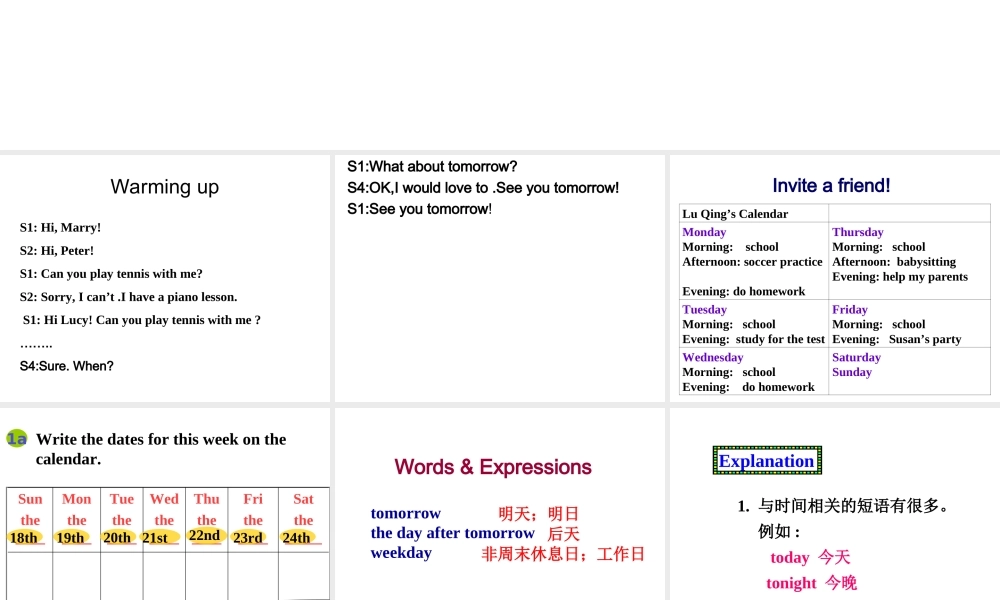Select the 22nd date under Thu
Screen dimensions: 1000x600
point(205,536)
